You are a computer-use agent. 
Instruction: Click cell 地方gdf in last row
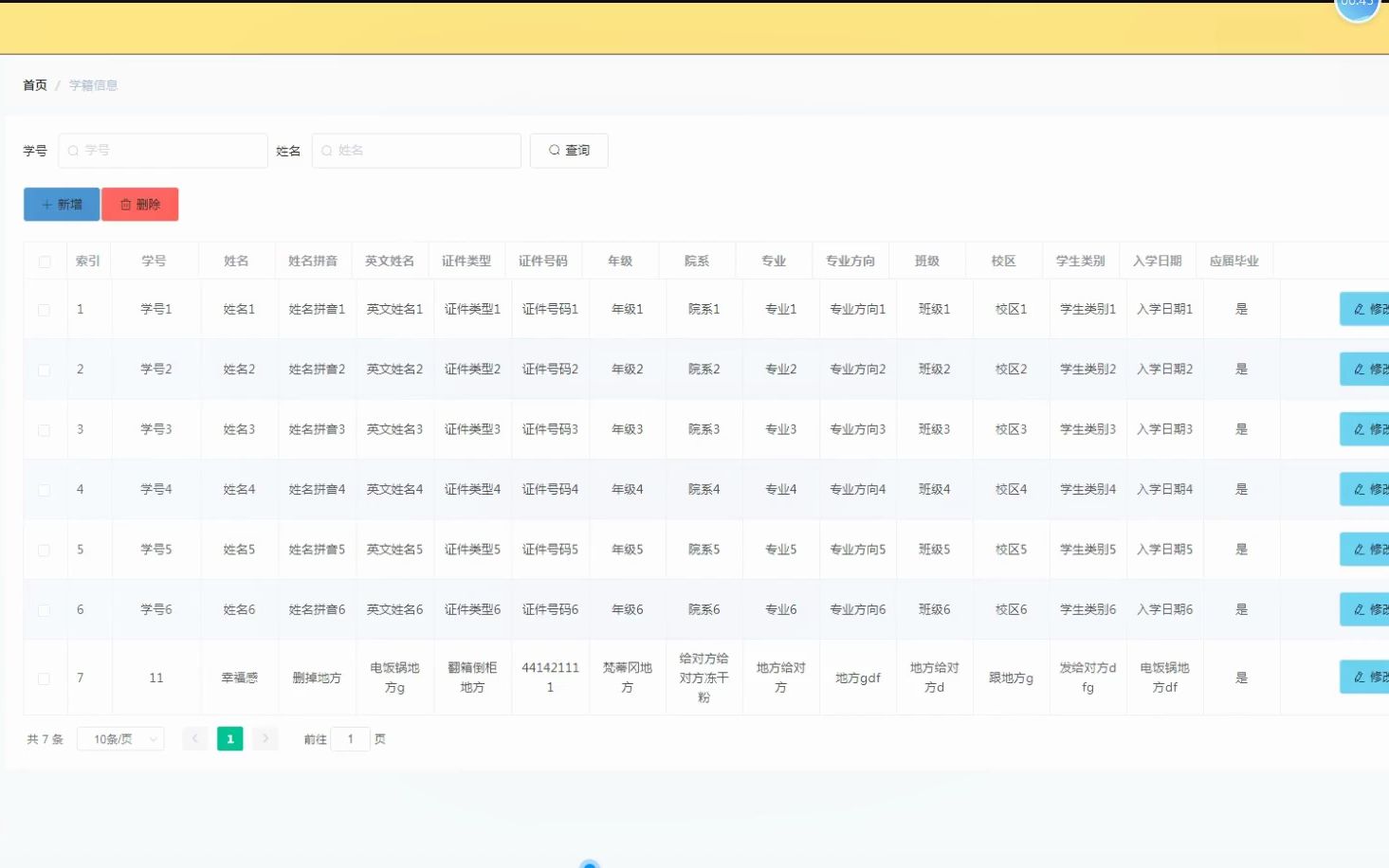click(858, 678)
